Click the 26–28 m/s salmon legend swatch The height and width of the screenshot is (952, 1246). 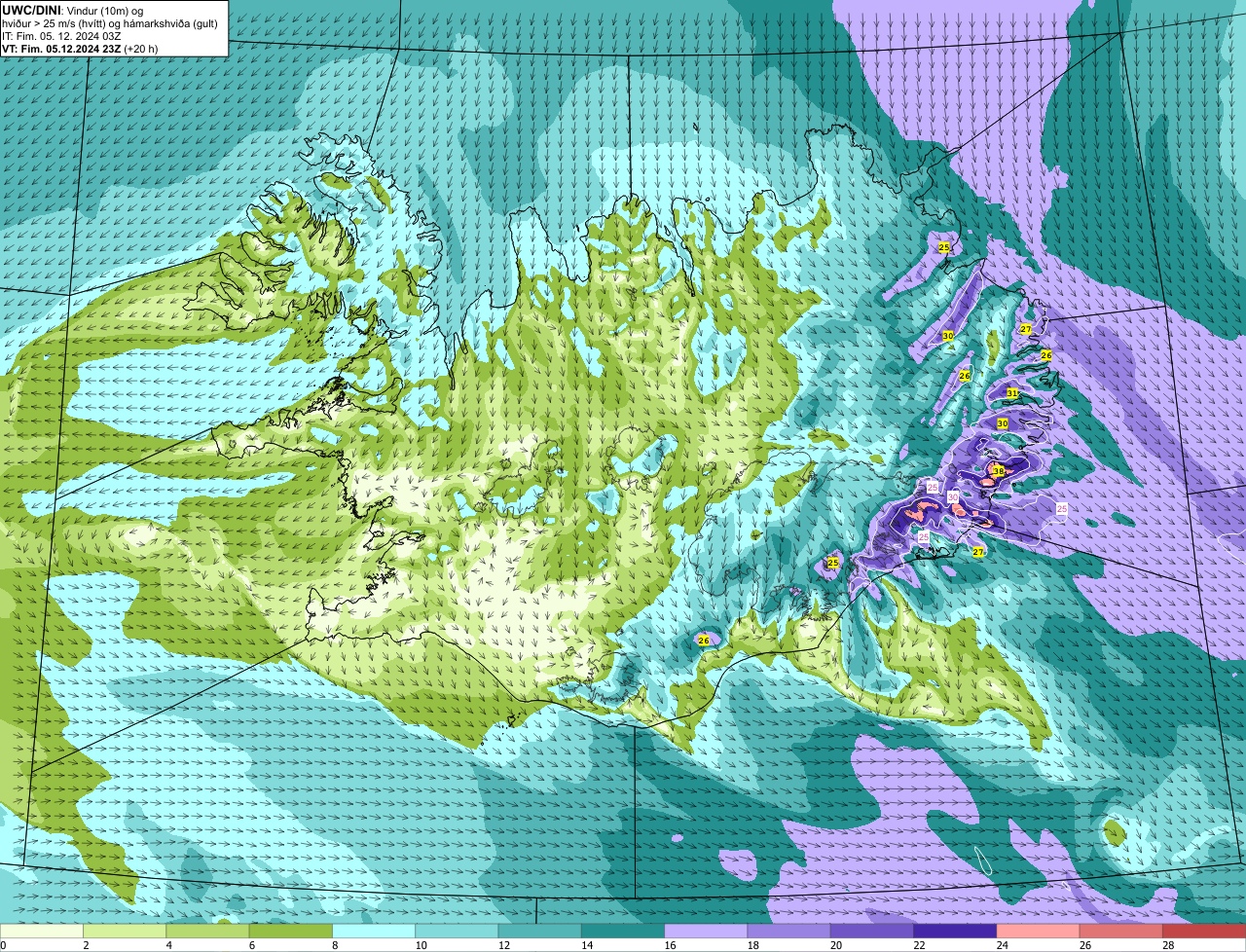(1121, 932)
